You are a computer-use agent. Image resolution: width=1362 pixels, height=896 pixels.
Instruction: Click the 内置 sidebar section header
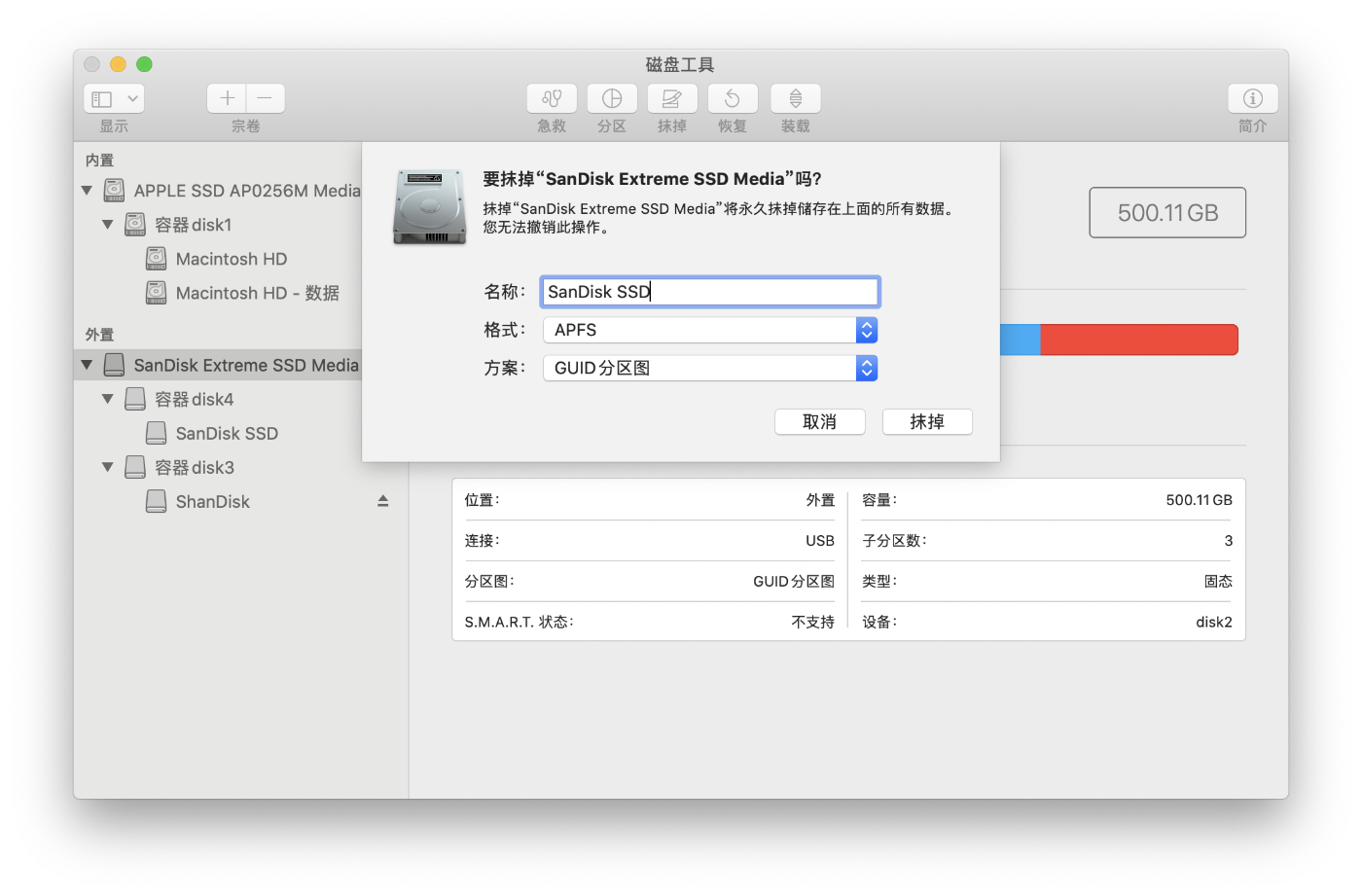pos(99,160)
